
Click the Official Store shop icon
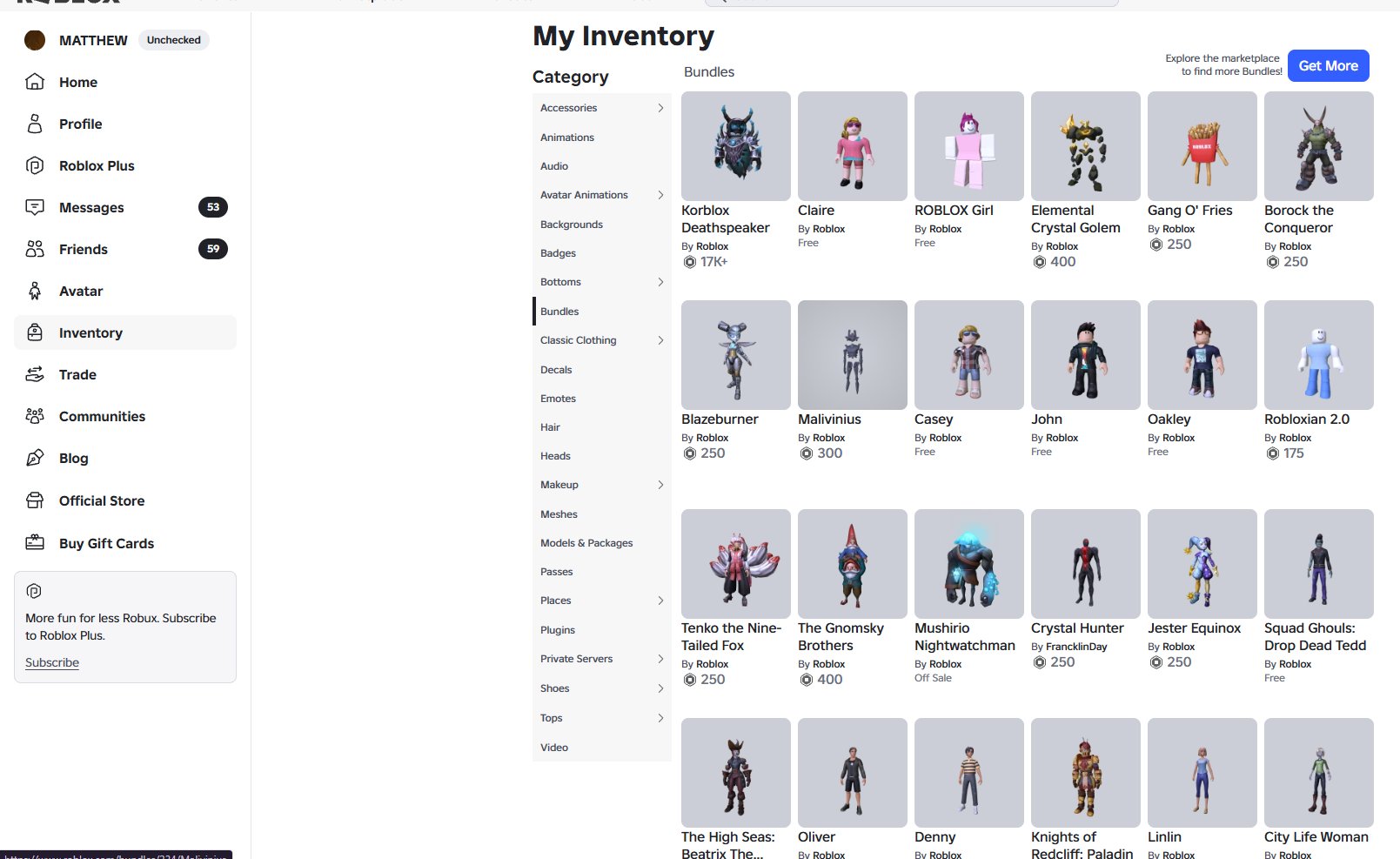tap(35, 500)
